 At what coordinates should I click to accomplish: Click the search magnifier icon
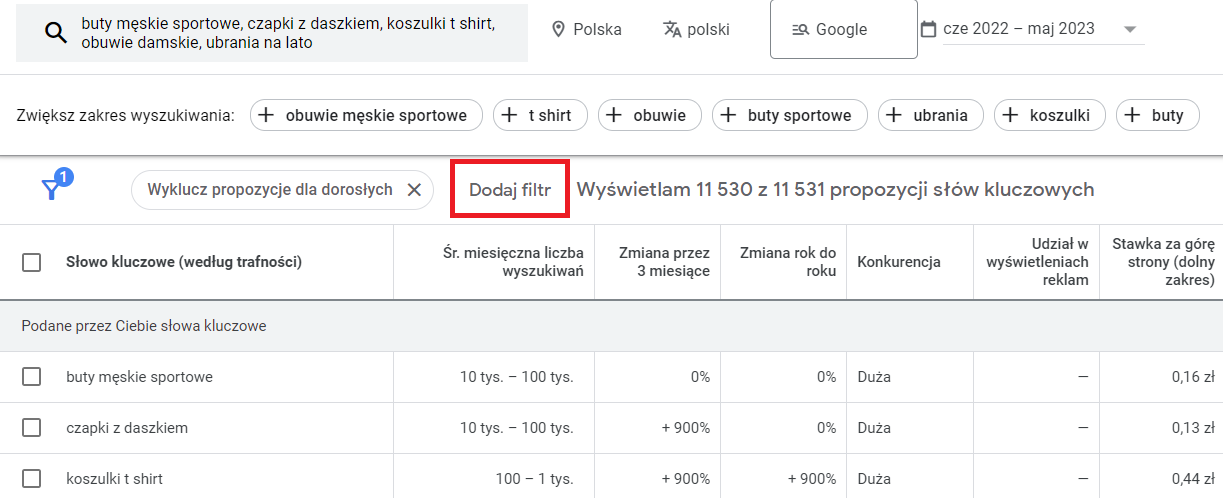[56, 33]
